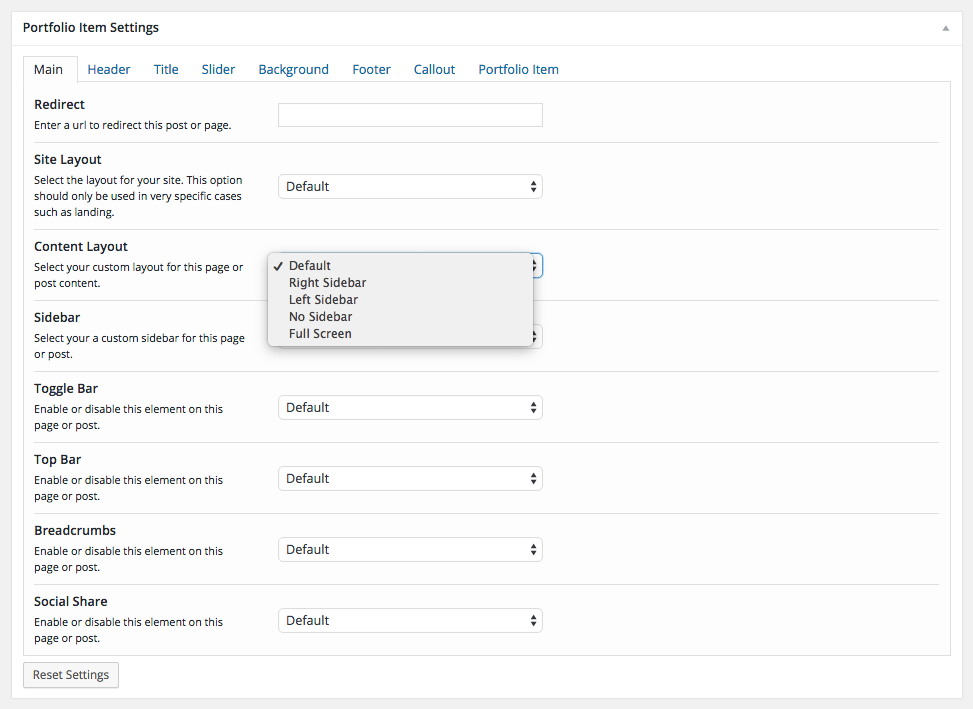973x709 pixels.
Task: Select the Main tab
Action: click(x=50, y=69)
